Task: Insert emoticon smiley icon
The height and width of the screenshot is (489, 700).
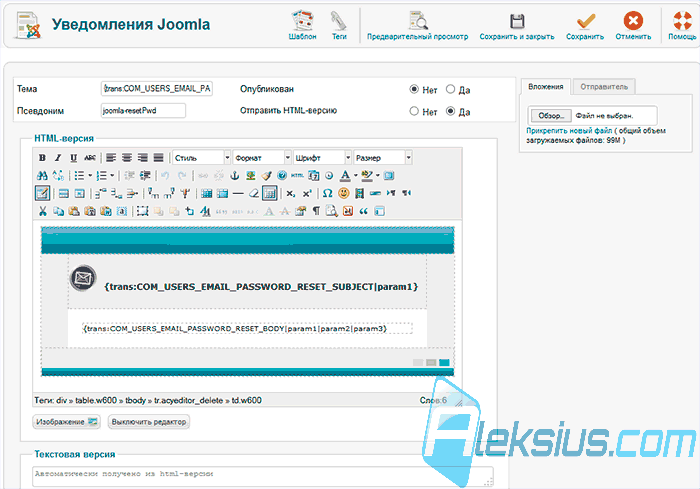Action: tap(343, 193)
